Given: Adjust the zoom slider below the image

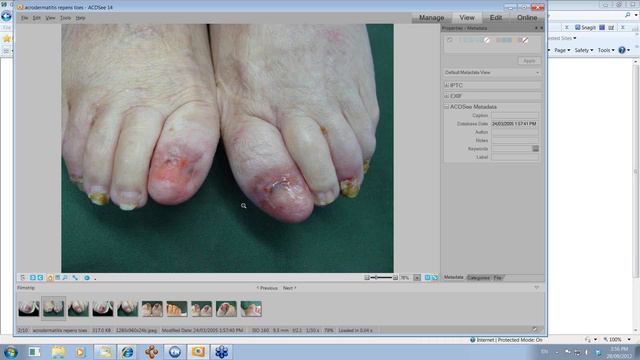Looking at the screenshot, I should (x=381, y=278).
